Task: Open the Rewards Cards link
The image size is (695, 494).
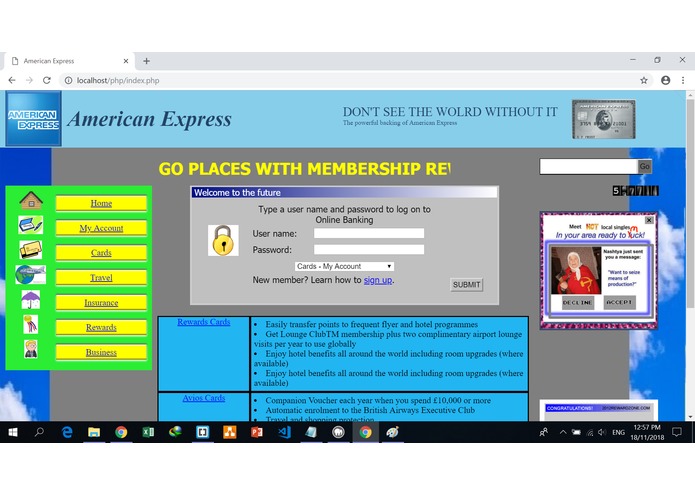Action: coord(203,322)
